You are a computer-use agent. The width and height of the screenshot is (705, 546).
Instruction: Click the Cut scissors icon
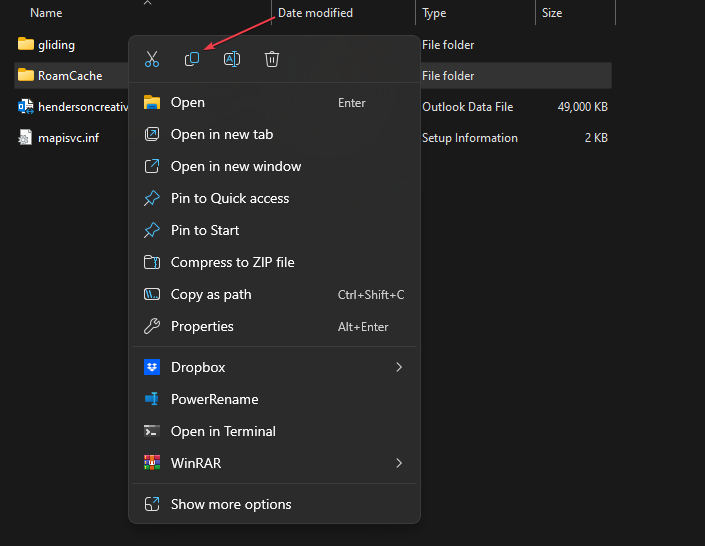[152, 59]
